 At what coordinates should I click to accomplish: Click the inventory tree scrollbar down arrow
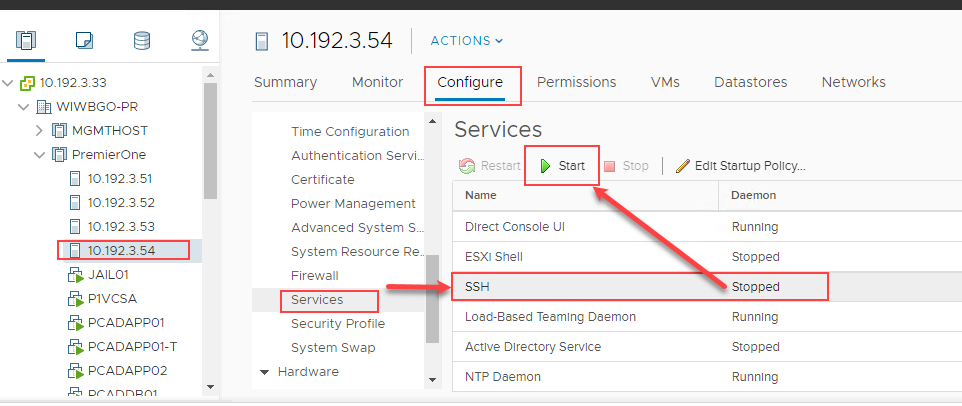click(210, 386)
